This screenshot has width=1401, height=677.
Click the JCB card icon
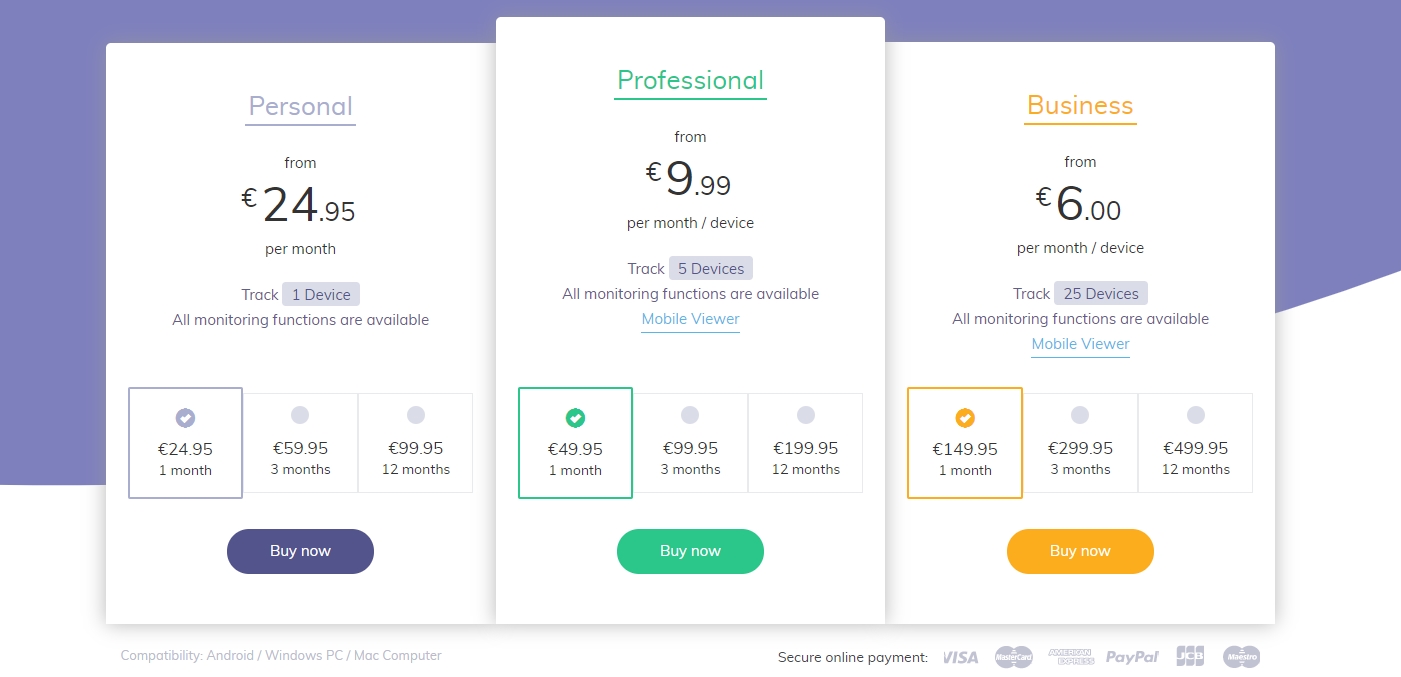point(1190,657)
